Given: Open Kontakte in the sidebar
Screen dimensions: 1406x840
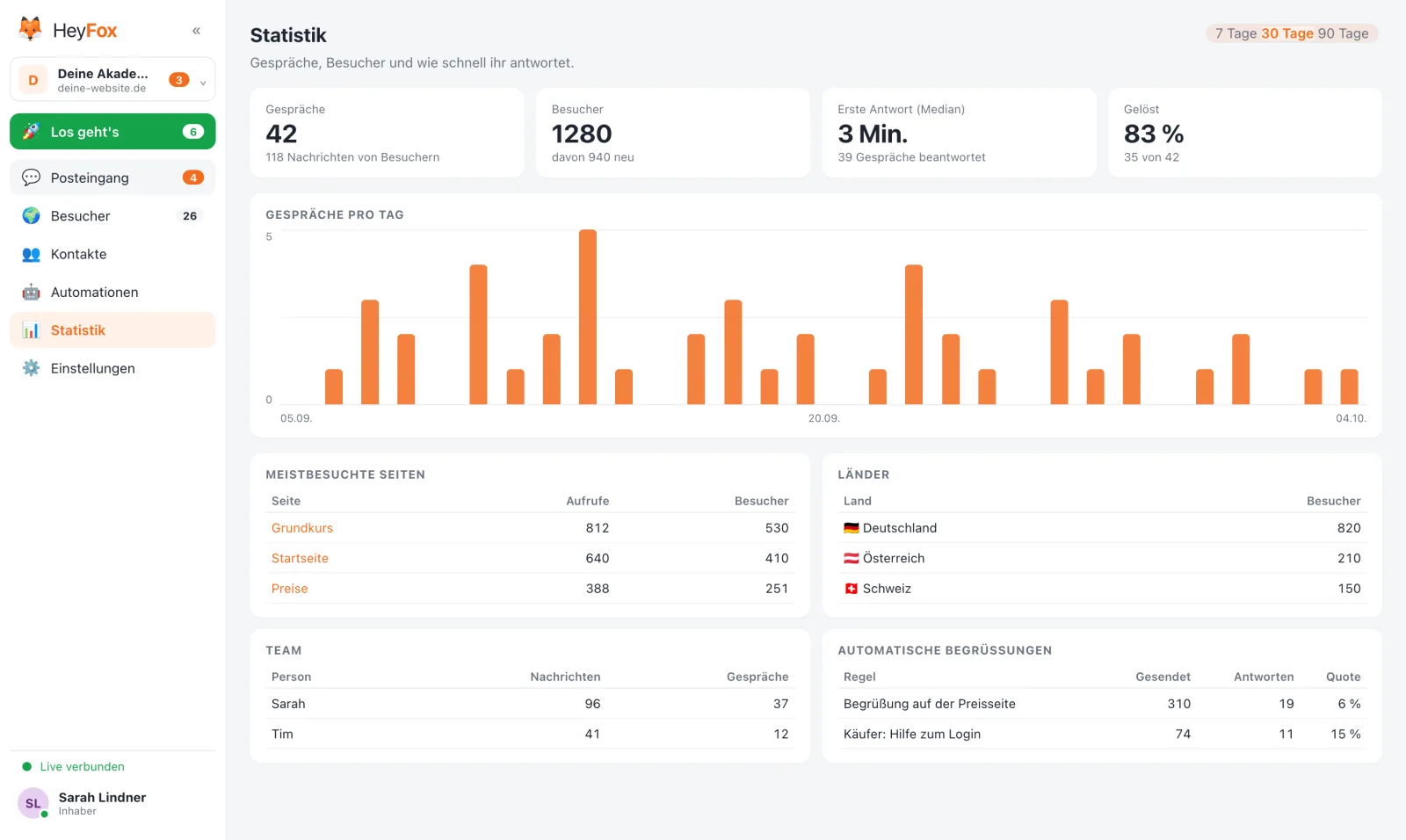Looking at the screenshot, I should (112, 254).
